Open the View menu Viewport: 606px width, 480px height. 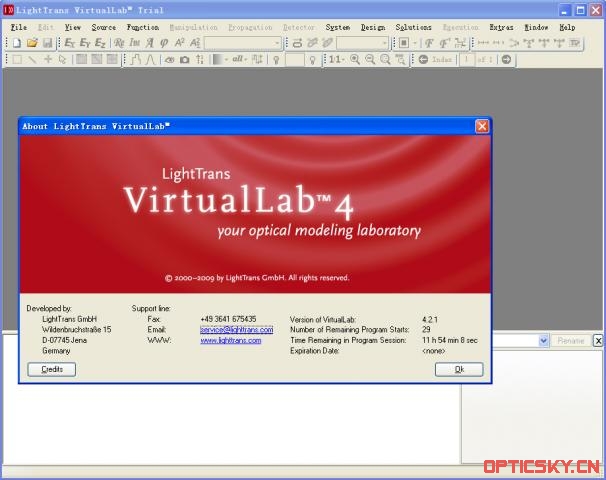73,27
